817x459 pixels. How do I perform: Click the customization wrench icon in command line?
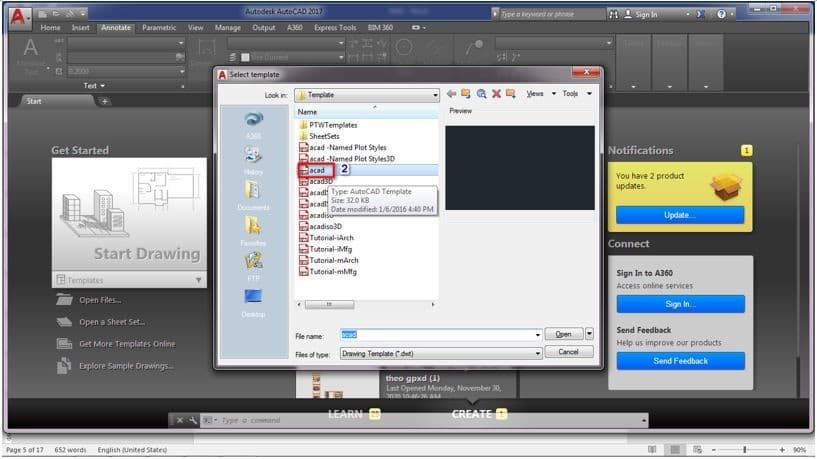(x=193, y=420)
